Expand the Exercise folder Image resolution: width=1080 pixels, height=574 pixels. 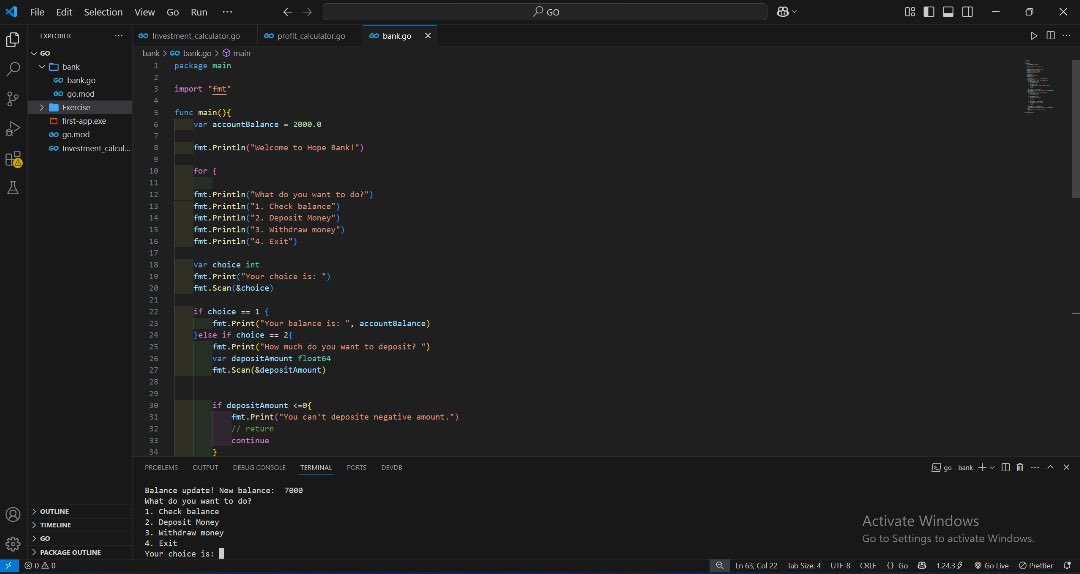click(43, 107)
